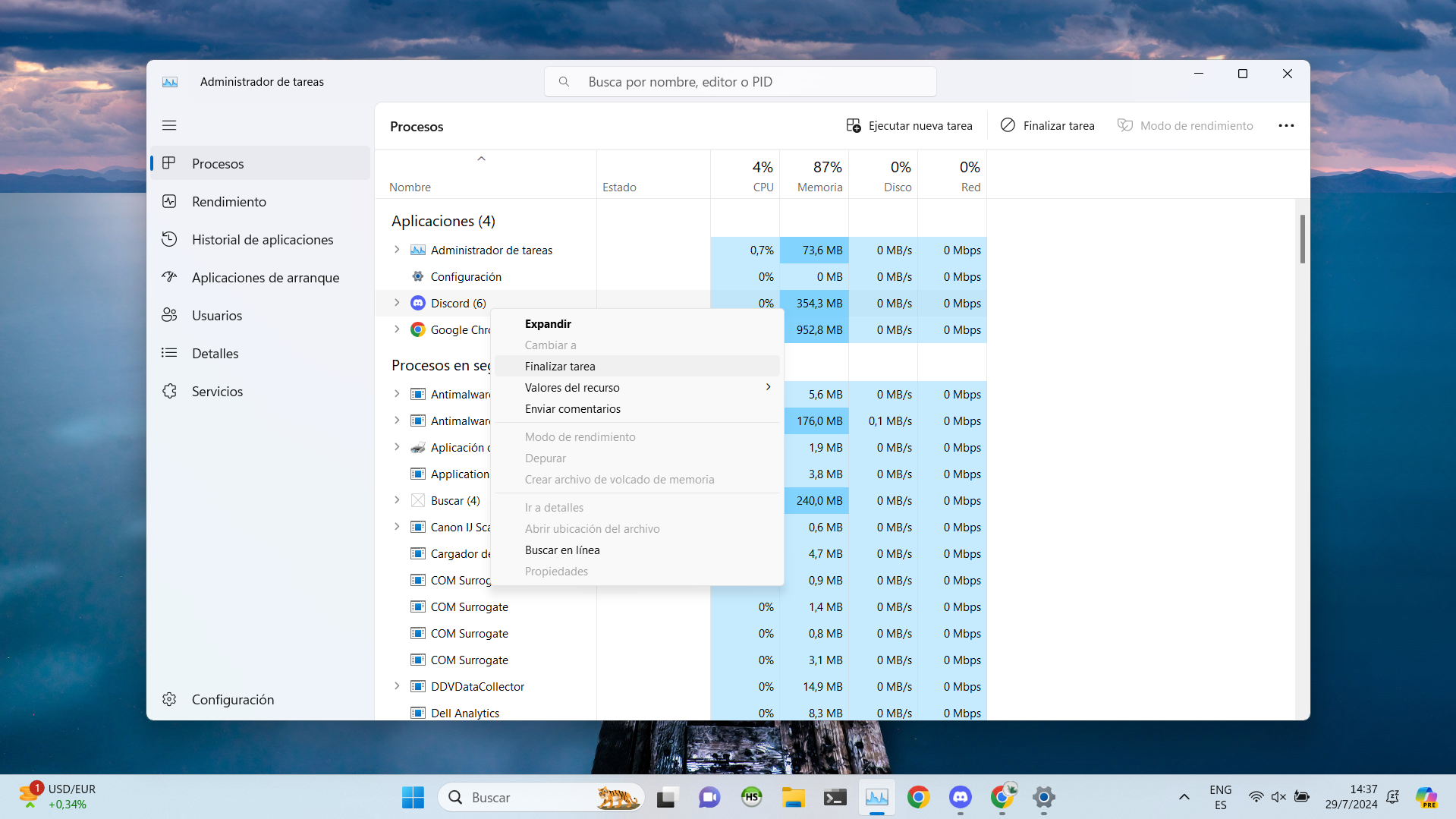Click the vertical scrollbar of process list

click(1302, 239)
